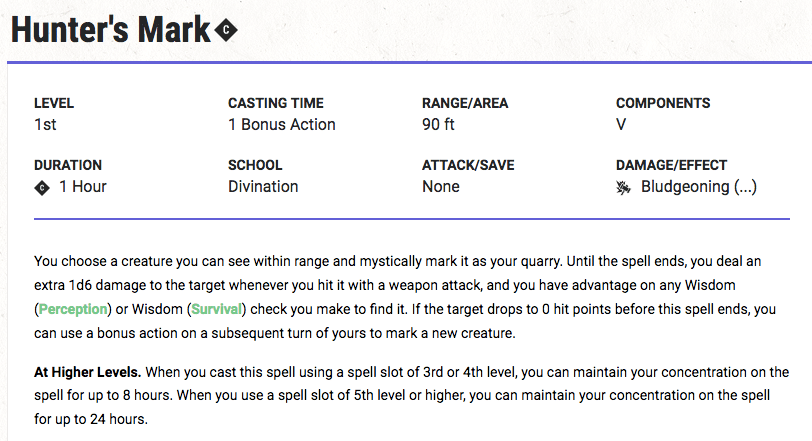
Task: Click the 90 ft range value
Action: point(438,125)
